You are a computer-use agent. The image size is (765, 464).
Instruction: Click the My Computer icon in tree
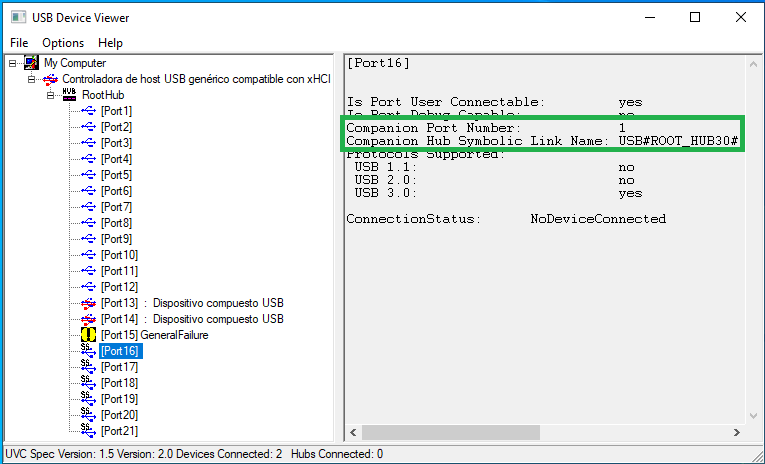(x=32, y=63)
